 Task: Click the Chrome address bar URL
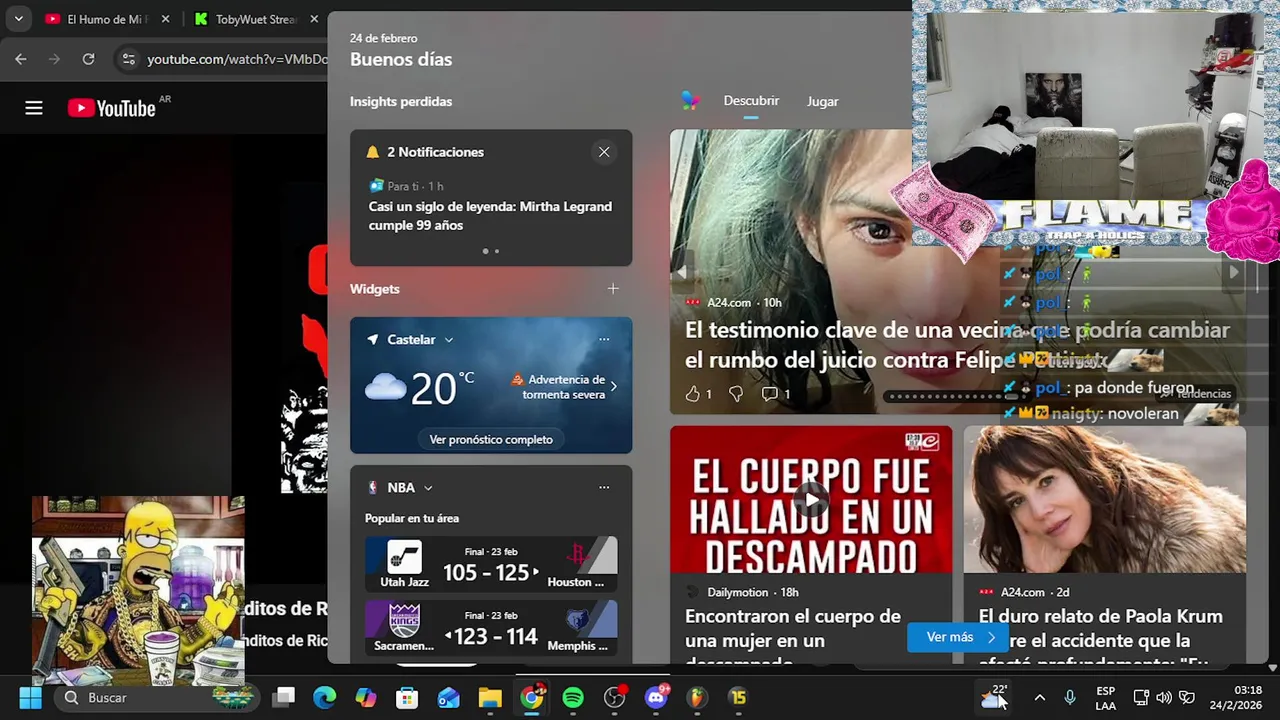coord(237,59)
